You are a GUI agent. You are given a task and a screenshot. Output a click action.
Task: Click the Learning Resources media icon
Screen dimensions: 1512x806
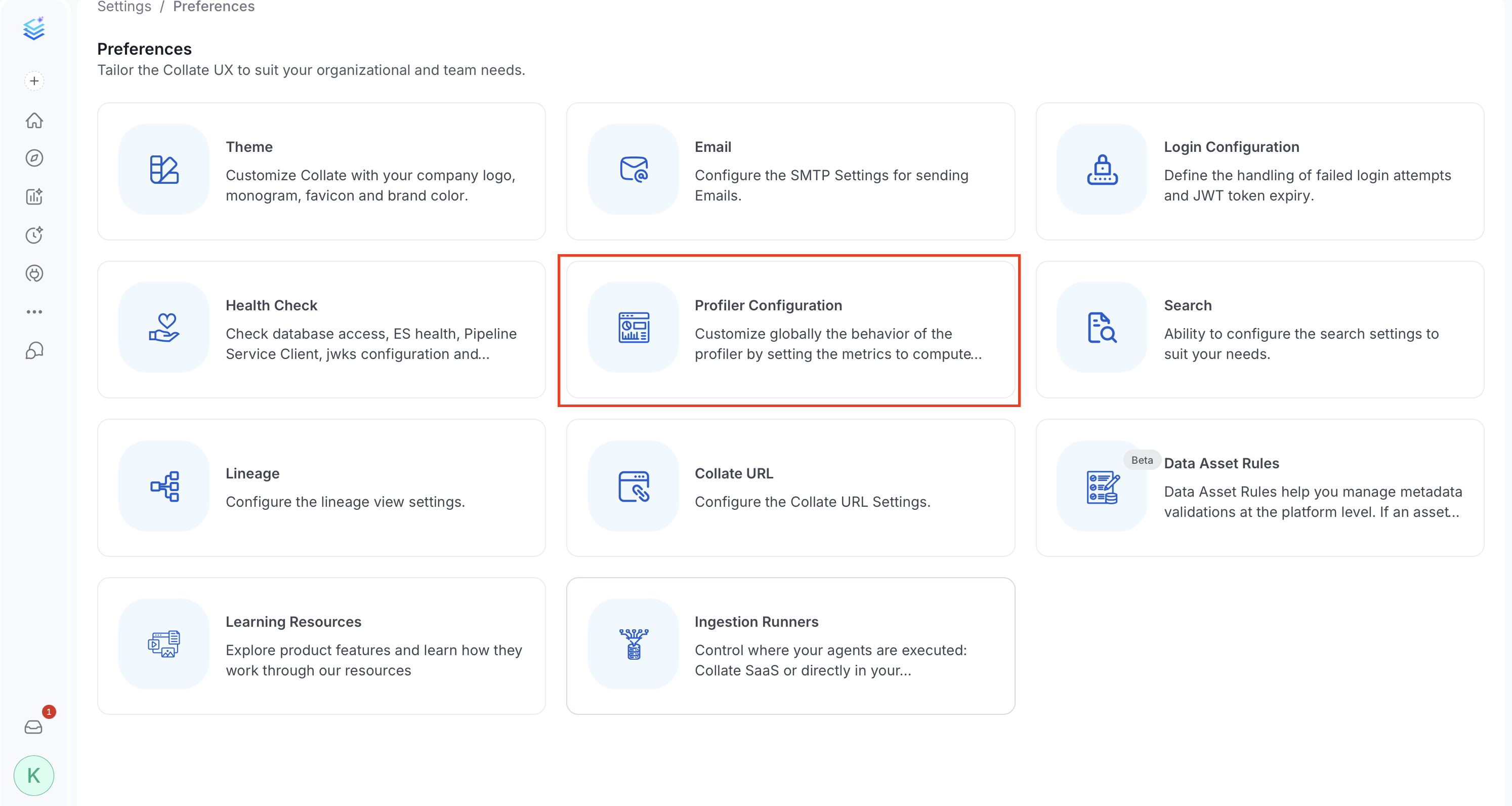click(x=164, y=644)
